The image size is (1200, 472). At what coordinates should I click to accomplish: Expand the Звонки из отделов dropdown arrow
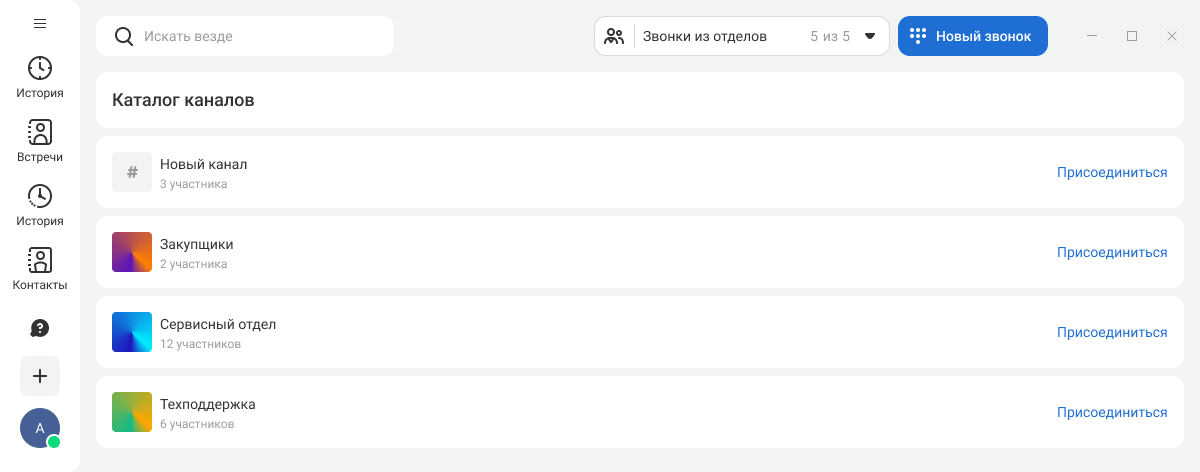point(870,37)
